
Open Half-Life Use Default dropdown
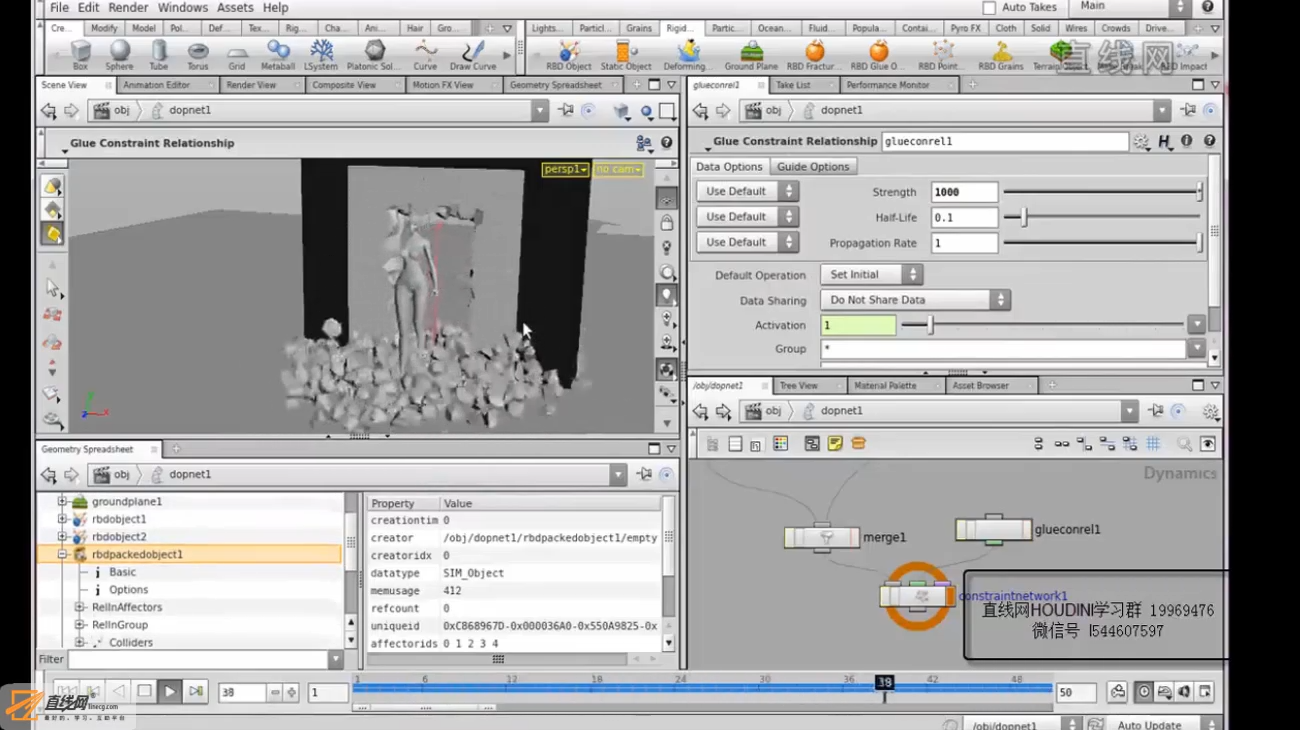[x=747, y=216]
